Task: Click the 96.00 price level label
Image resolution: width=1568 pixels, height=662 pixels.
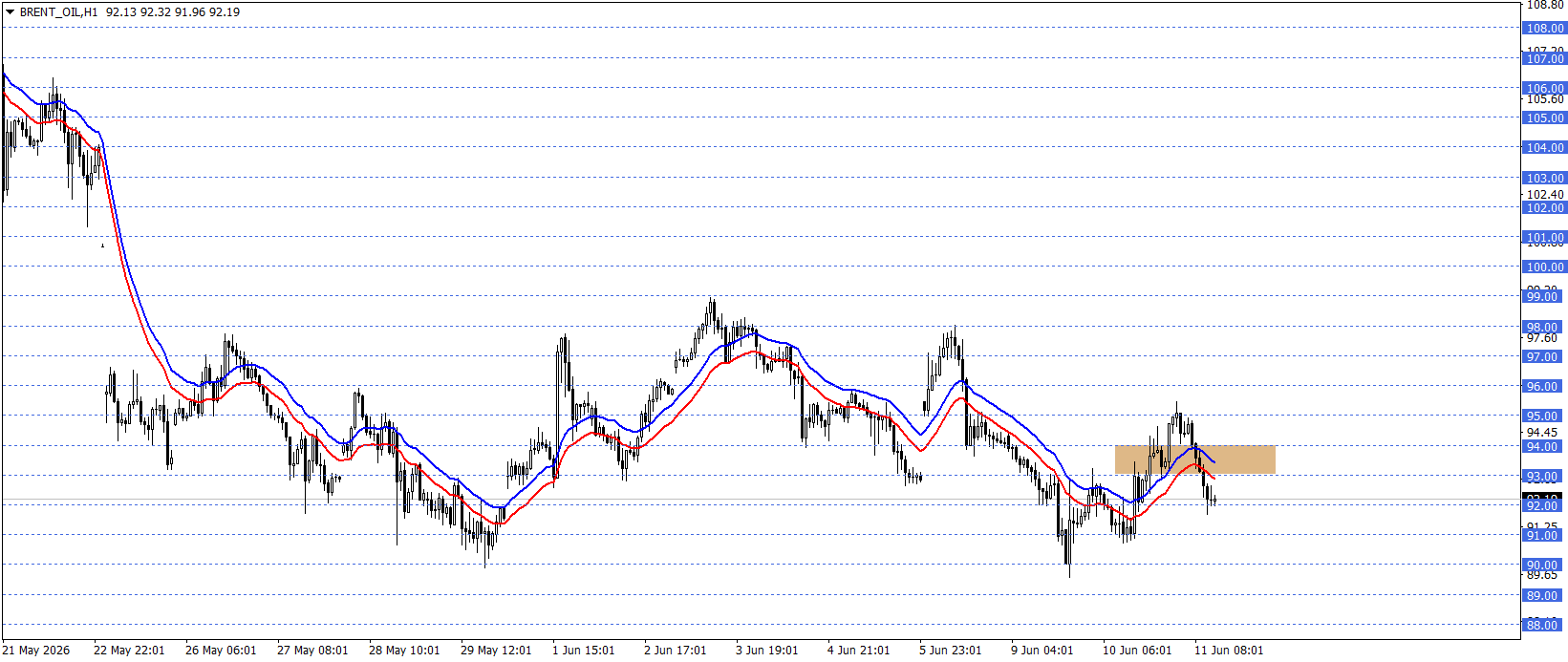Action: coord(1543,387)
